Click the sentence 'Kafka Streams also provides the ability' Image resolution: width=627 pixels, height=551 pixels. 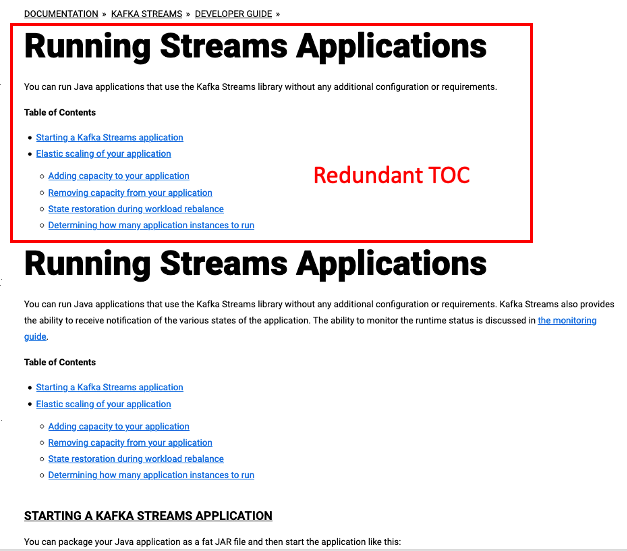coord(319,312)
